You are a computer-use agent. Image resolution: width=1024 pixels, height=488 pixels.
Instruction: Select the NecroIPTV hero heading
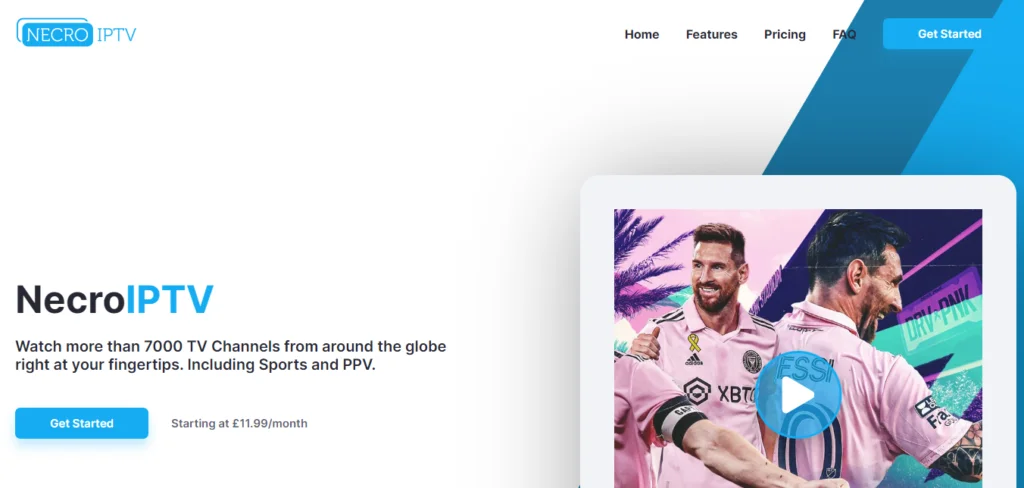(114, 299)
